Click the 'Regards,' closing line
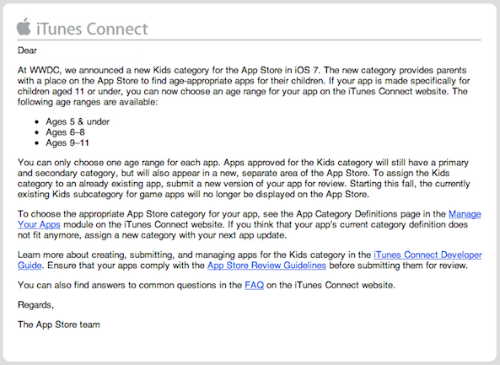Screen dimensions: 500x365 coord(36,305)
